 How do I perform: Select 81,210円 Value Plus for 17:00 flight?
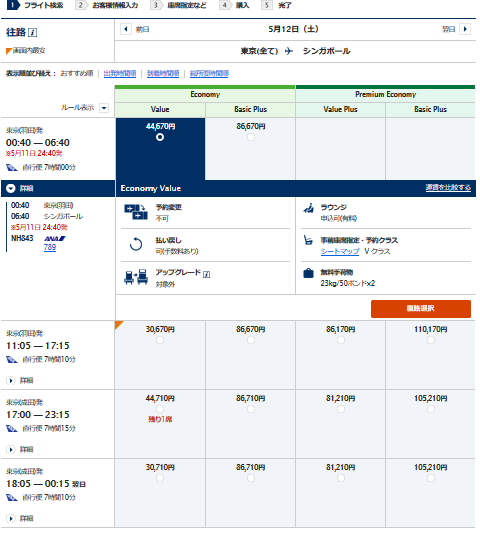[341, 409]
